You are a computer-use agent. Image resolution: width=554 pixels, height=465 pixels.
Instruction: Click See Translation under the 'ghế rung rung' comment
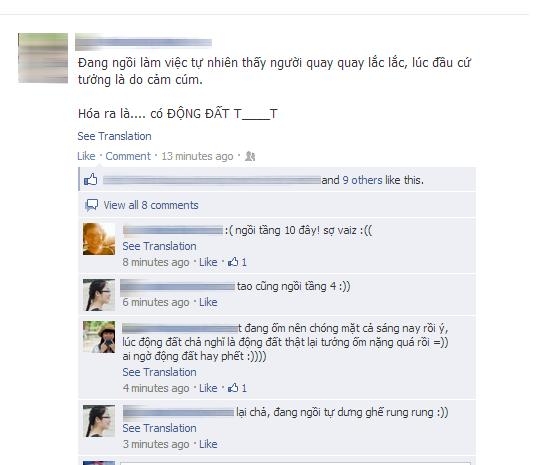tap(159, 428)
